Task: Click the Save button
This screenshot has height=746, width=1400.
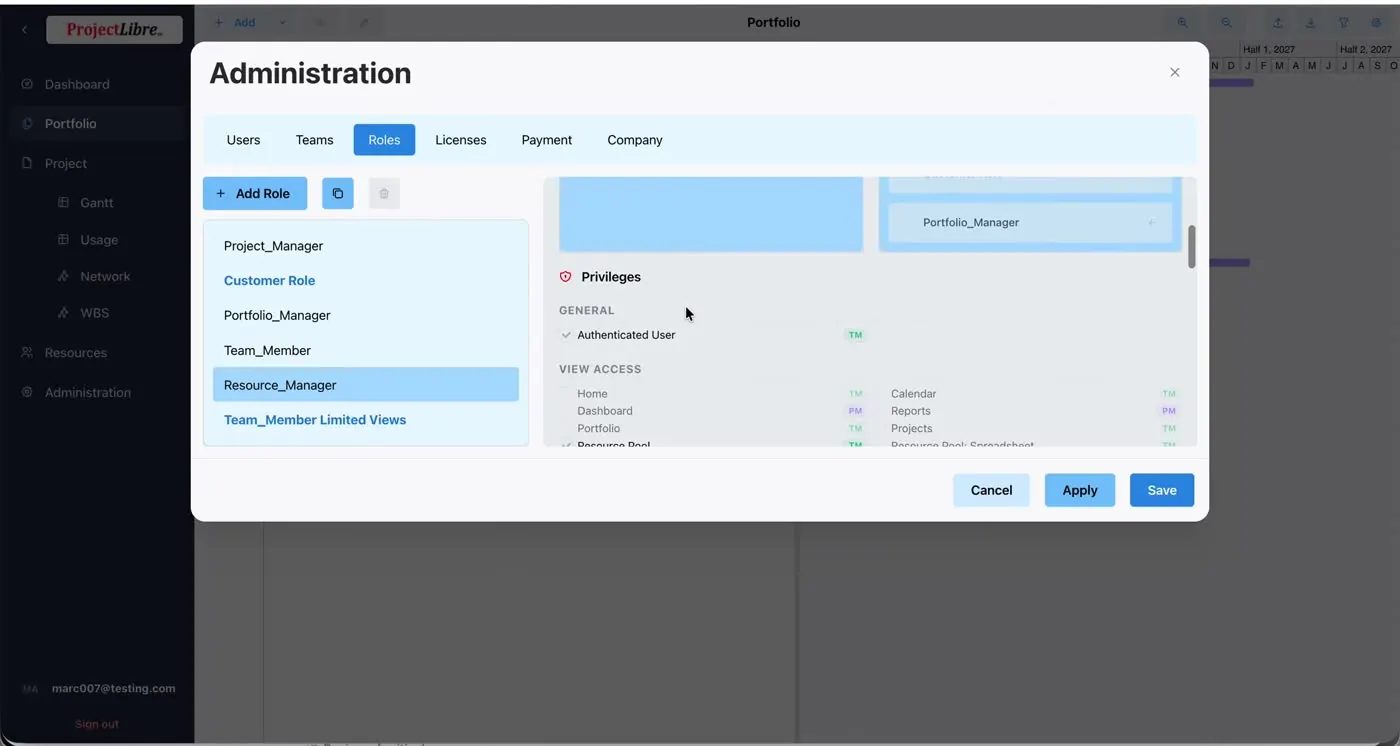Action: [1162, 490]
